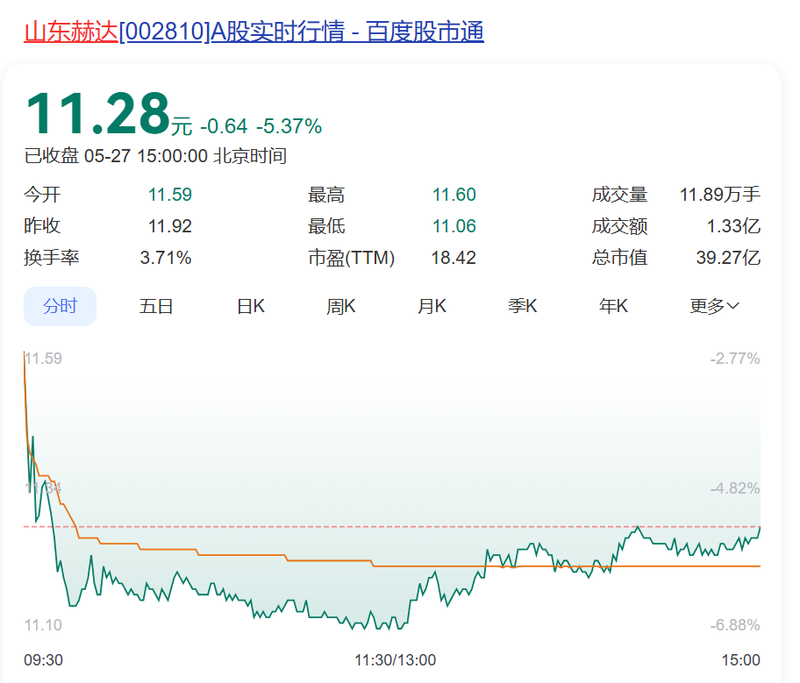Switch to the 五日 tab
This screenshot has width=800, height=683.
coord(156,306)
